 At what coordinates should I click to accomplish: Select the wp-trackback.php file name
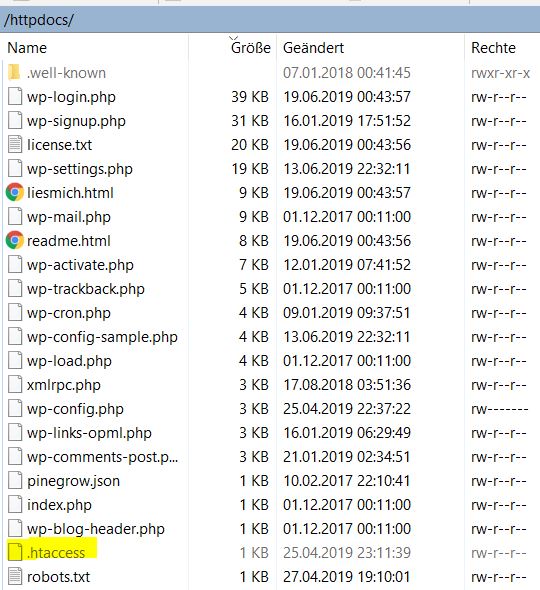(x=86, y=289)
